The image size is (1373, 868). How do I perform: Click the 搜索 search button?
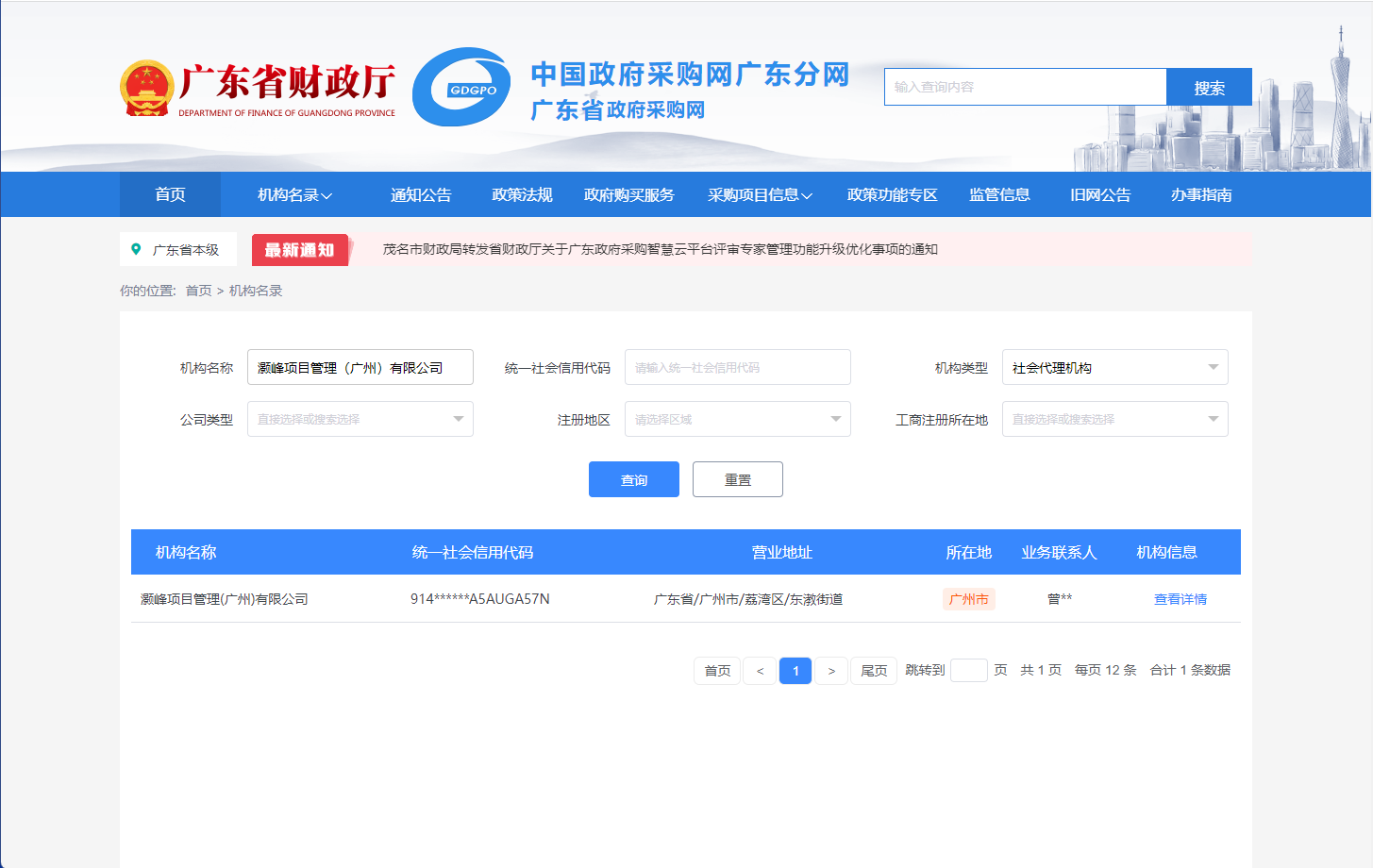click(x=1209, y=88)
